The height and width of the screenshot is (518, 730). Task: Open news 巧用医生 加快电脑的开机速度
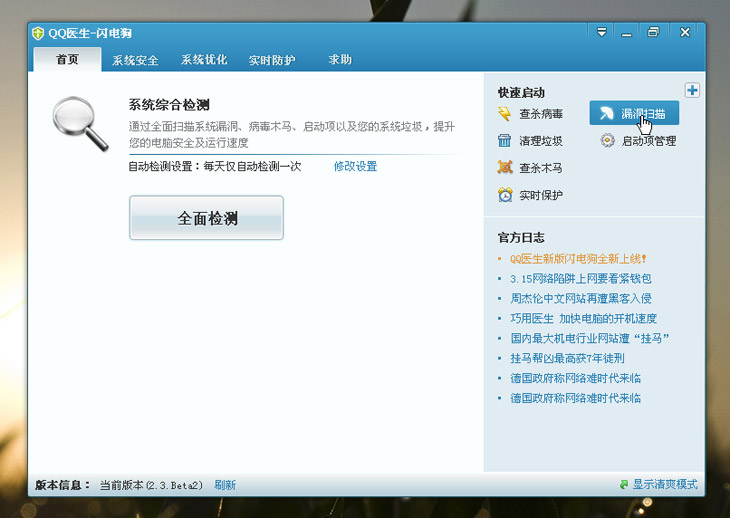583,318
